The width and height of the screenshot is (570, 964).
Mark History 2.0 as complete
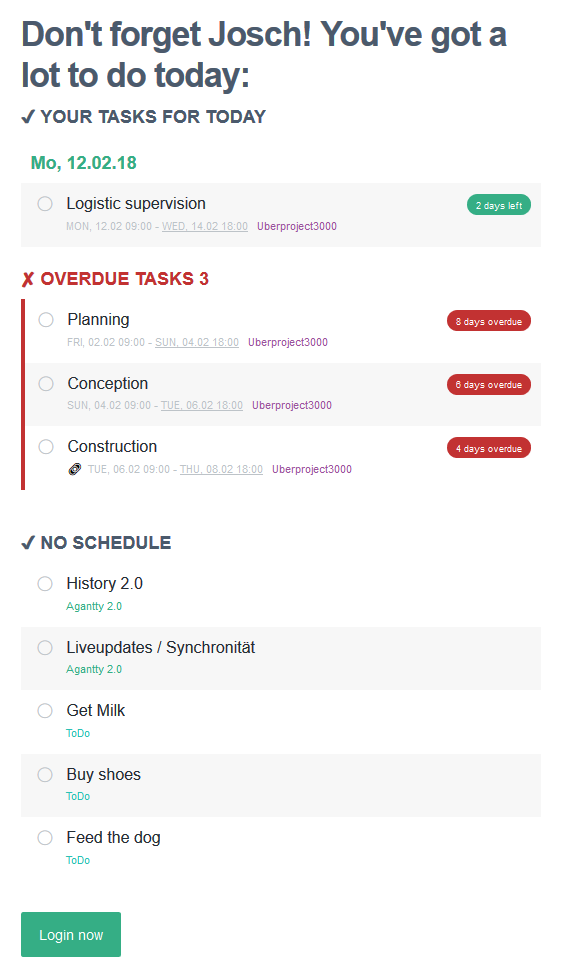click(45, 583)
